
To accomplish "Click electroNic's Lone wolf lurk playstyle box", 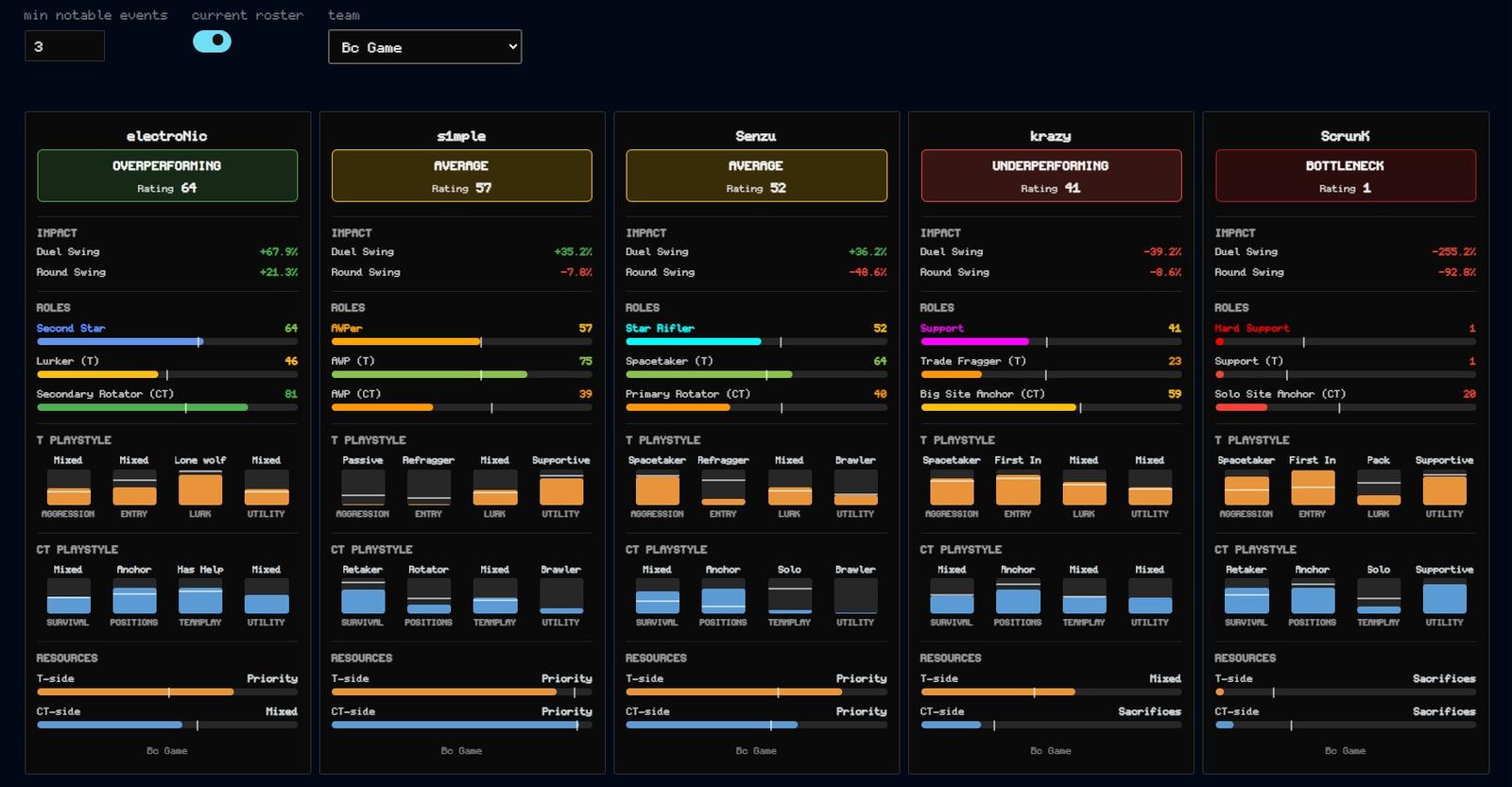I will click(200, 488).
